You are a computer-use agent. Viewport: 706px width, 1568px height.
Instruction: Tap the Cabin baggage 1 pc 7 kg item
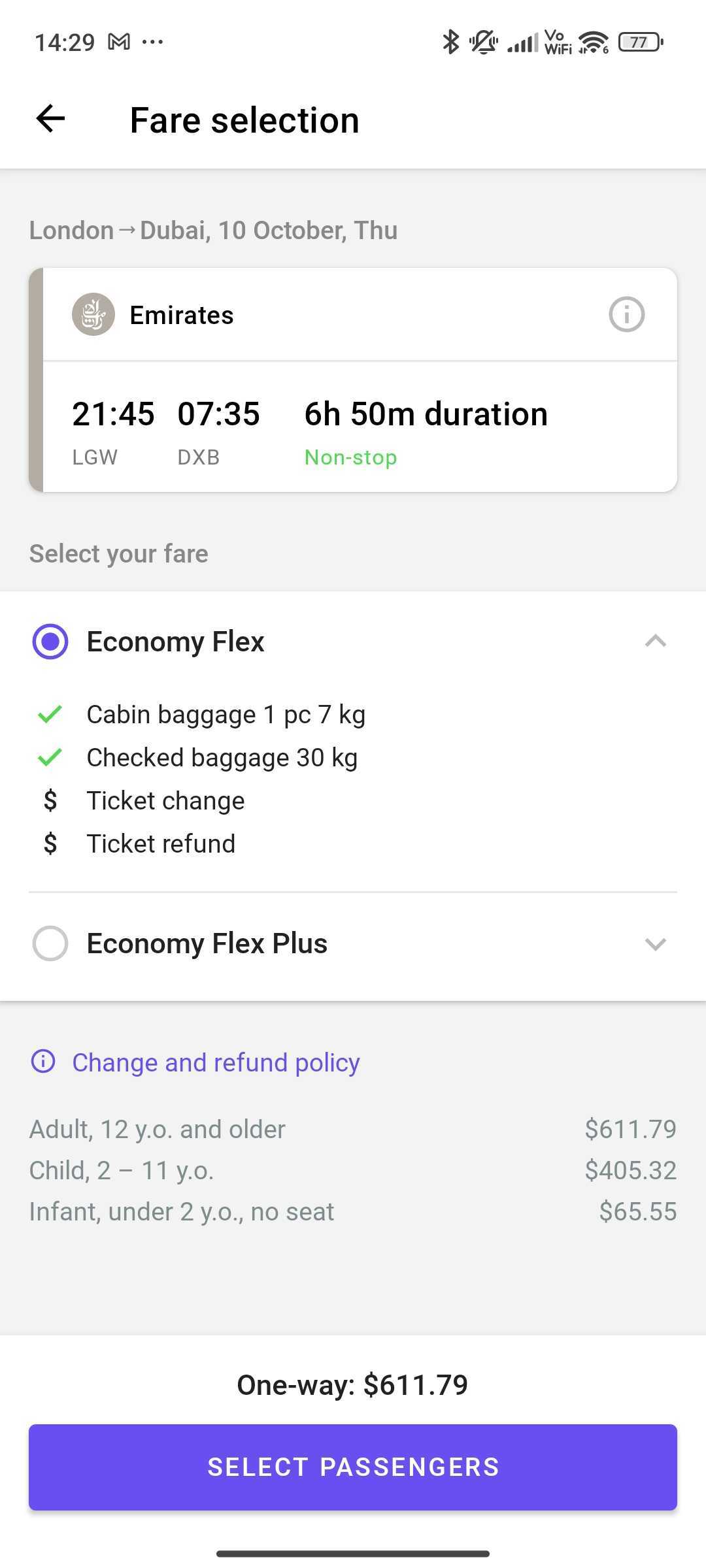(x=226, y=715)
